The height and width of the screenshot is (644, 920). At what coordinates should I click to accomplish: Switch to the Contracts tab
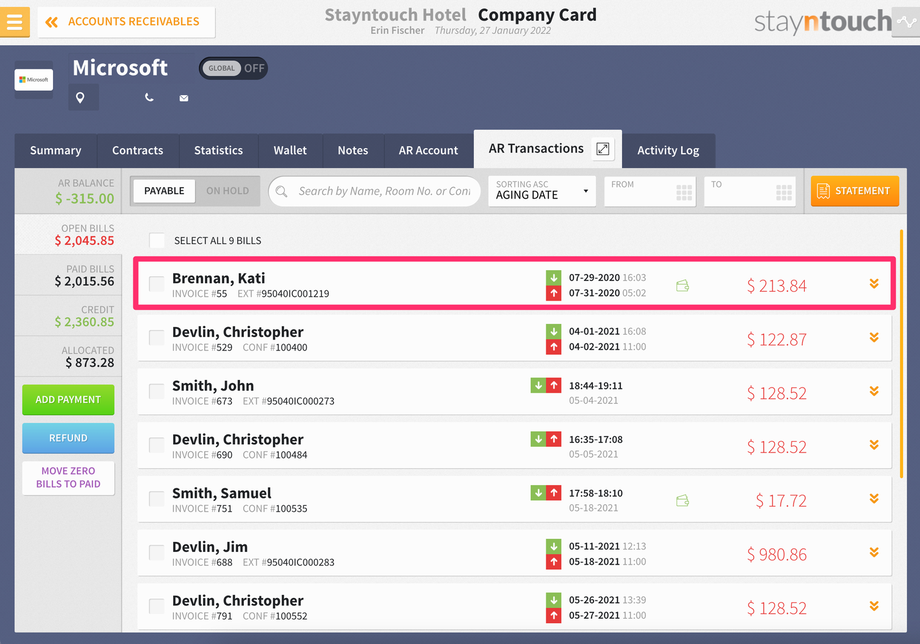click(x=138, y=151)
